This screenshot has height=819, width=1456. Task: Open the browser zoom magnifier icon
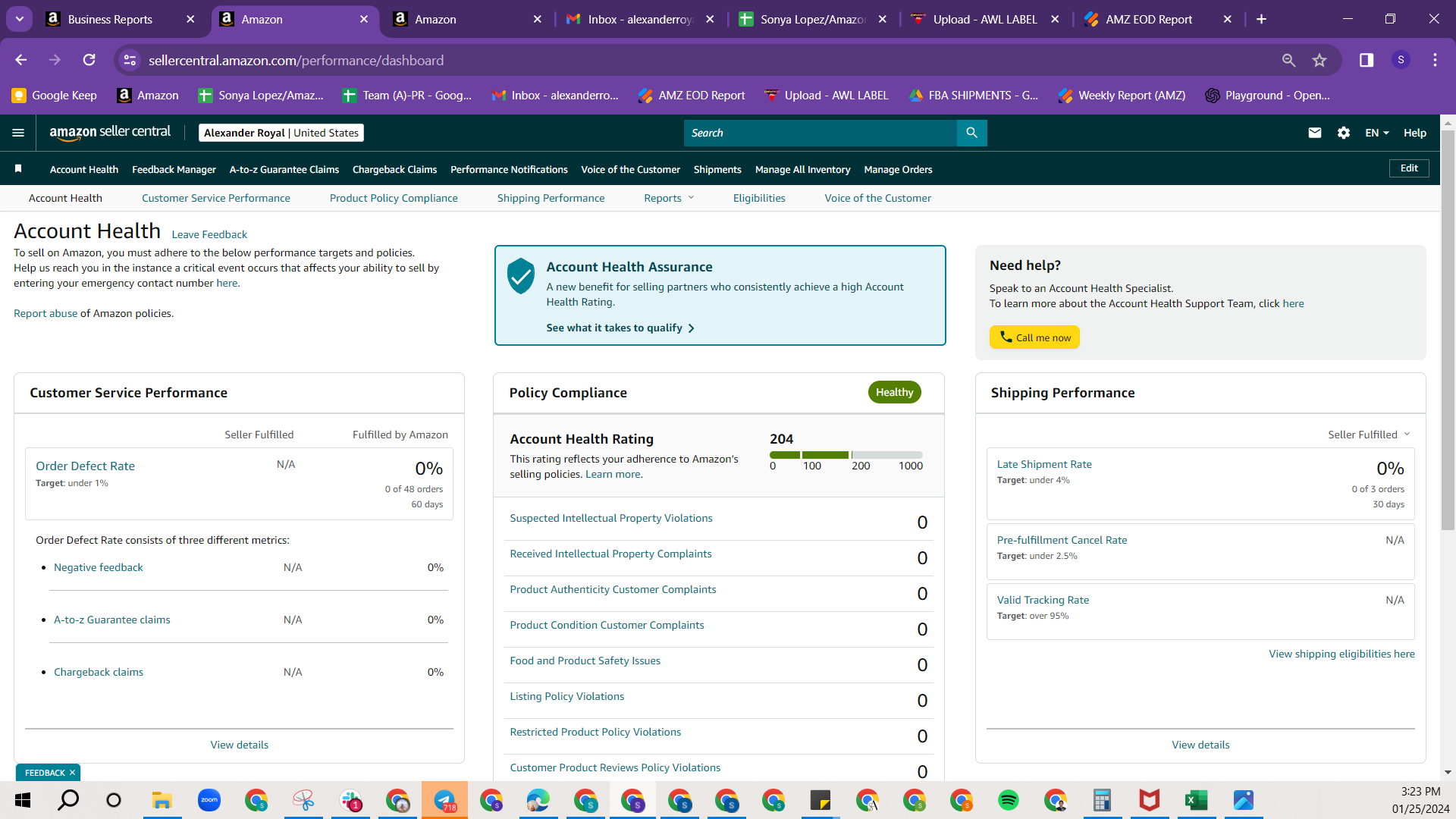point(1288,60)
